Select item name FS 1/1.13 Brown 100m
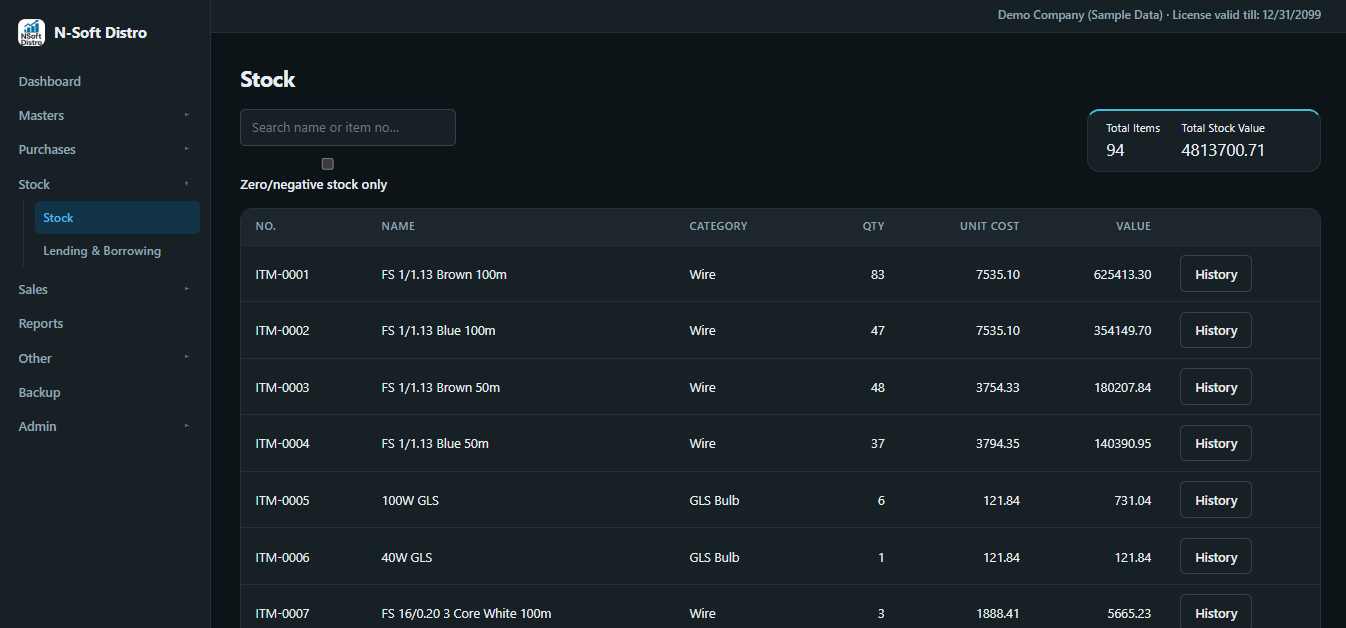The height and width of the screenshot is (628, 1346). point(444,274)
